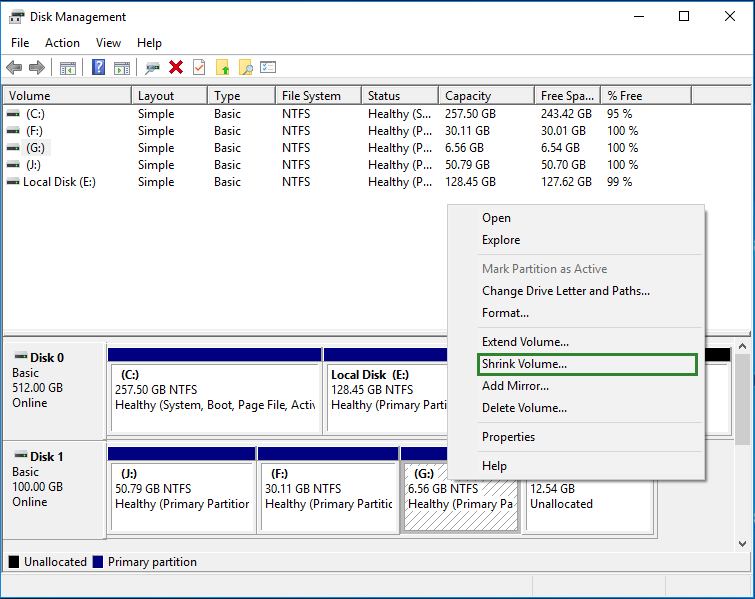Click the Forward arrow toolbar icon
The image size is (755, 599).
pos(37,67)
